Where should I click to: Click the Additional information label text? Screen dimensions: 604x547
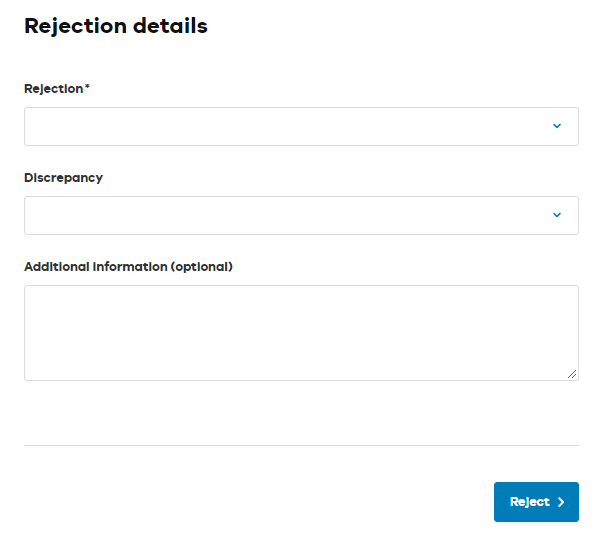96,267
